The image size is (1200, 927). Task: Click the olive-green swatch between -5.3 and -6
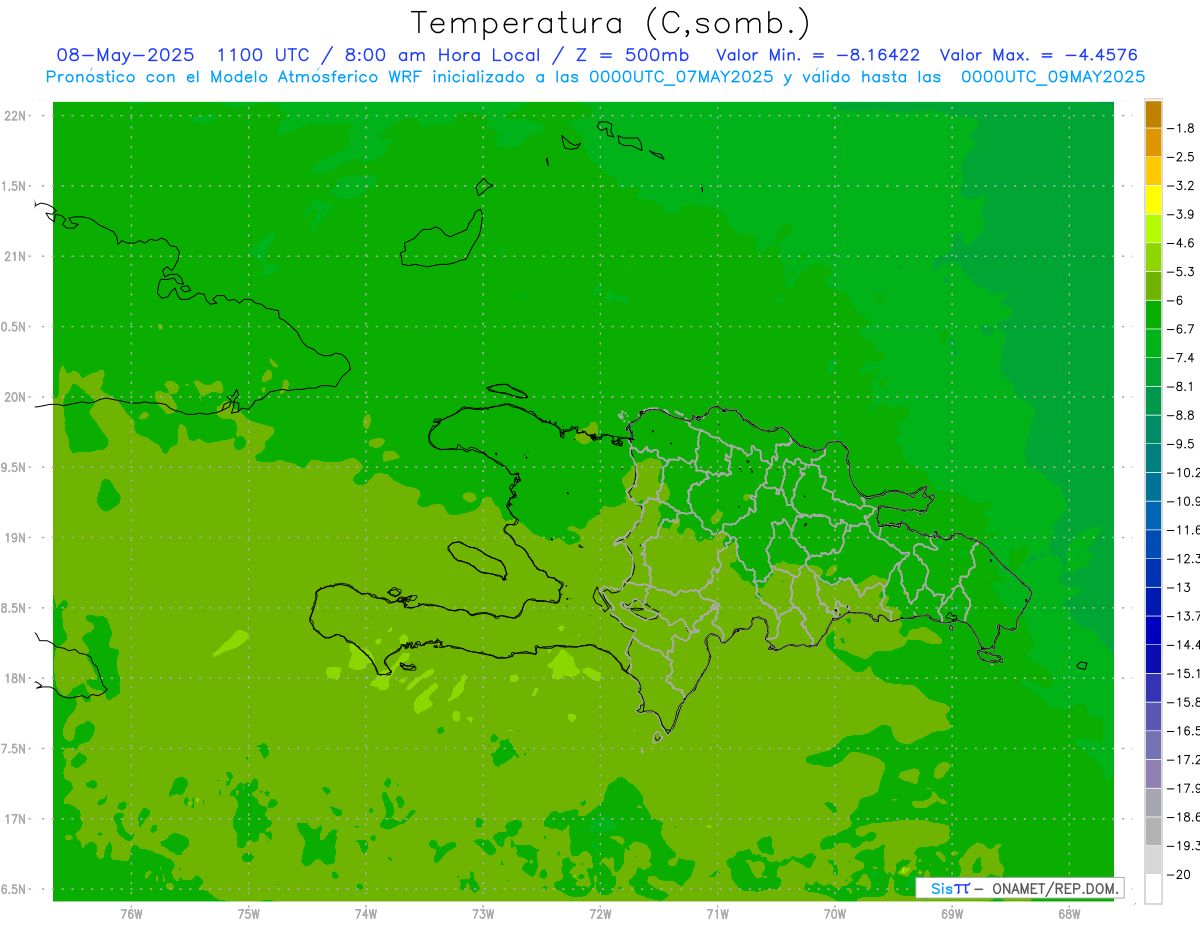tap(1153, 286)
